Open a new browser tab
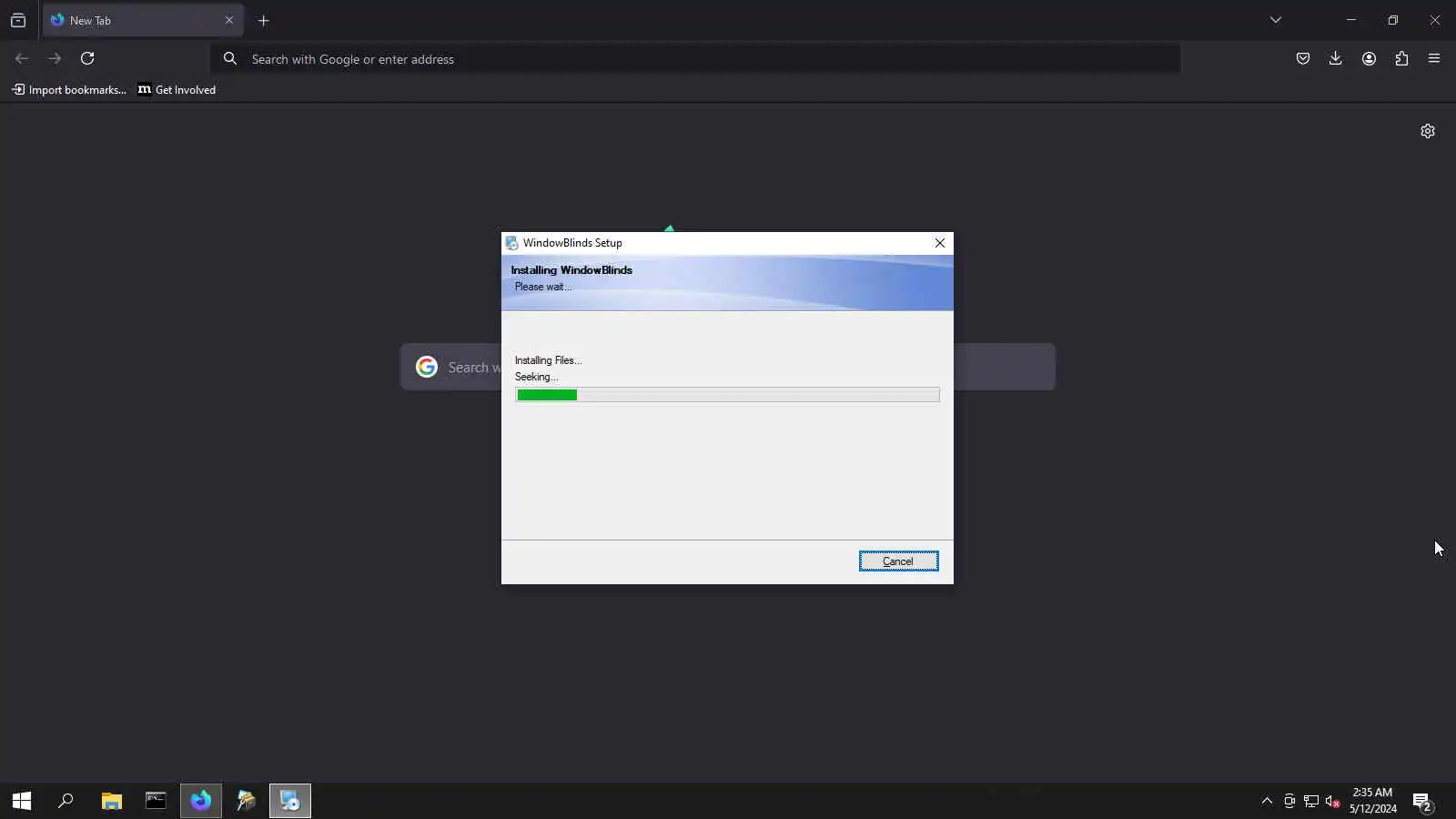 coord(264,20)
